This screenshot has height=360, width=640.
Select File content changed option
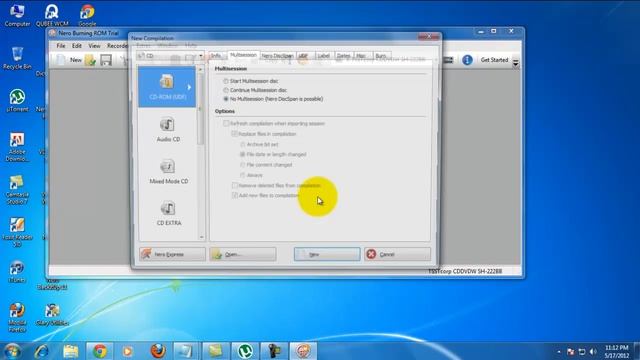click(242, 165)
